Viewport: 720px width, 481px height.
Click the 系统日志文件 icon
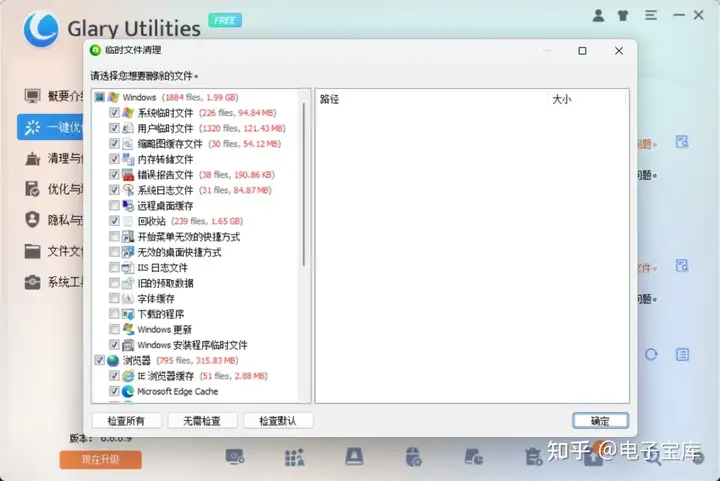(x=128, y=190)
